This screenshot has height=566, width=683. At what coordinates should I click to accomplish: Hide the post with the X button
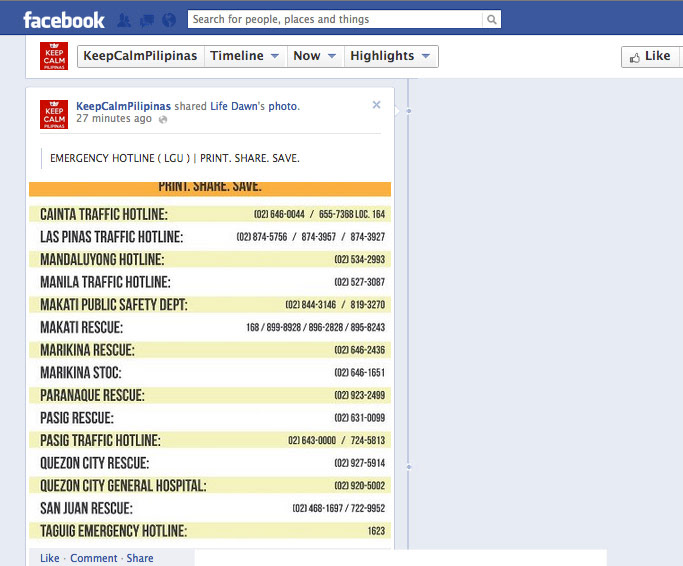(376, 105)
